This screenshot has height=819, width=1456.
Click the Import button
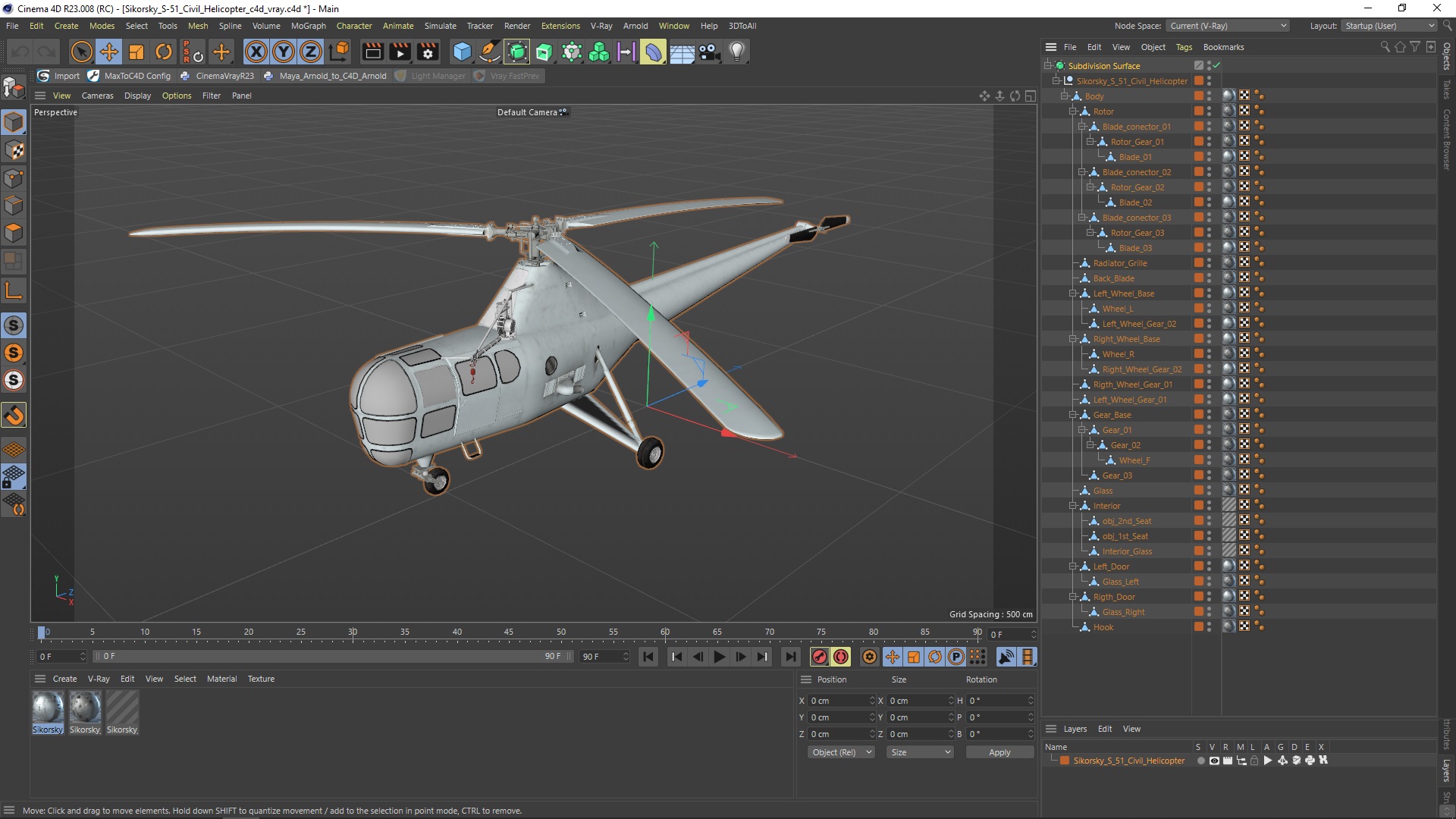(x=59, y=76)
